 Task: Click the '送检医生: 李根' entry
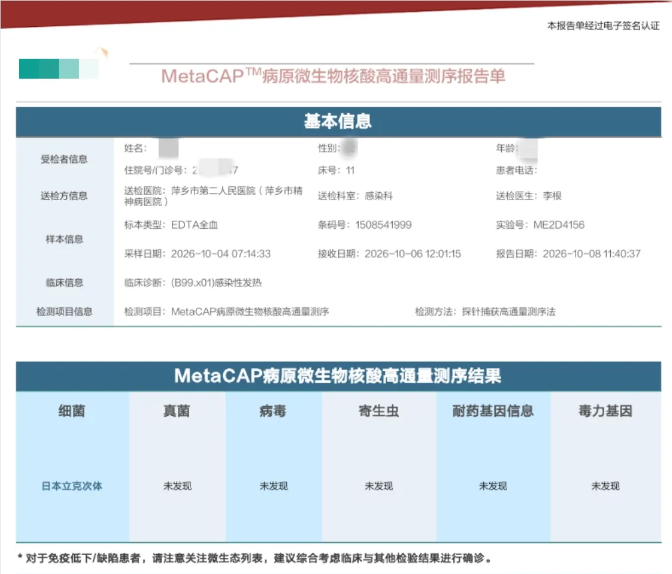pyautogui.click(x=529, y=196)
